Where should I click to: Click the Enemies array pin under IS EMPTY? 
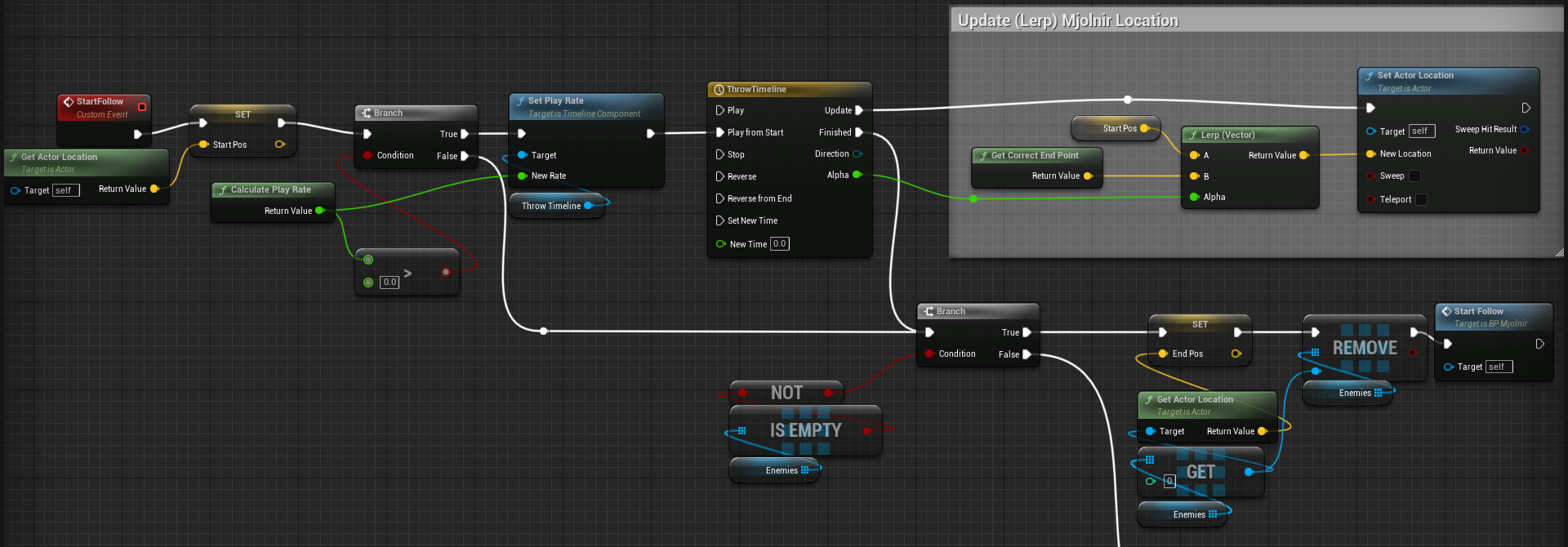[x=804, y=470]
